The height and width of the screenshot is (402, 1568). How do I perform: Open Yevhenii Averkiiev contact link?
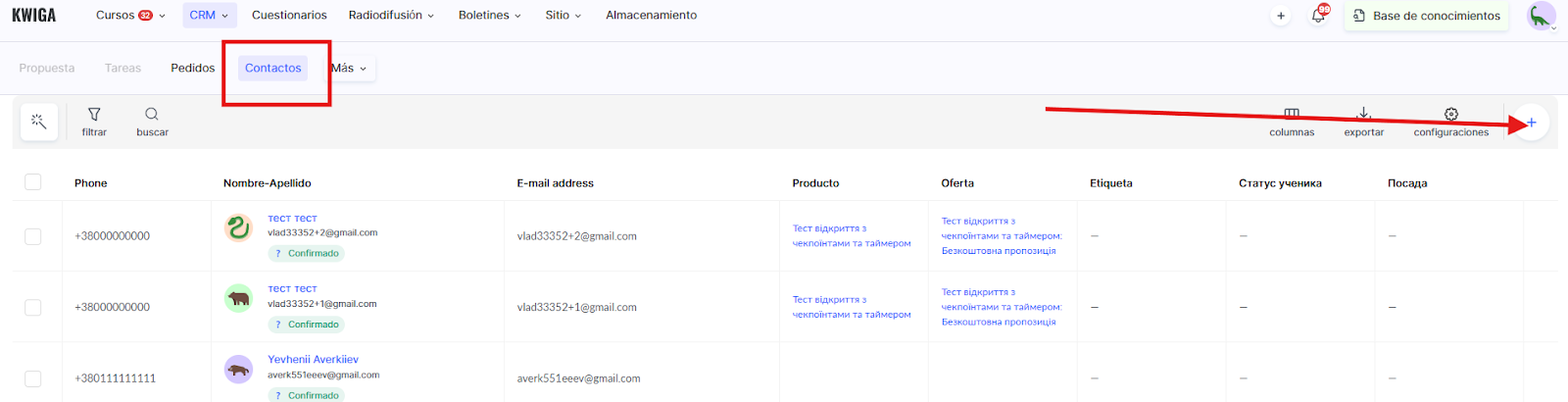313,360
